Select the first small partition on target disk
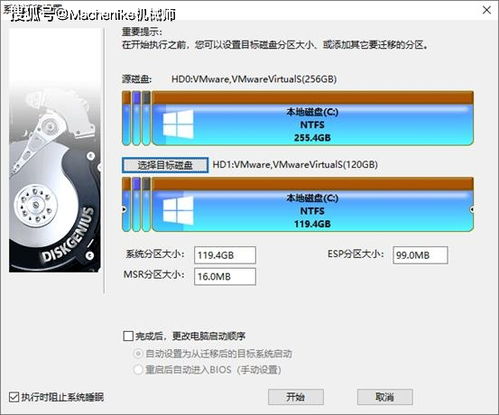499x415 pixels. pos(126,204)
